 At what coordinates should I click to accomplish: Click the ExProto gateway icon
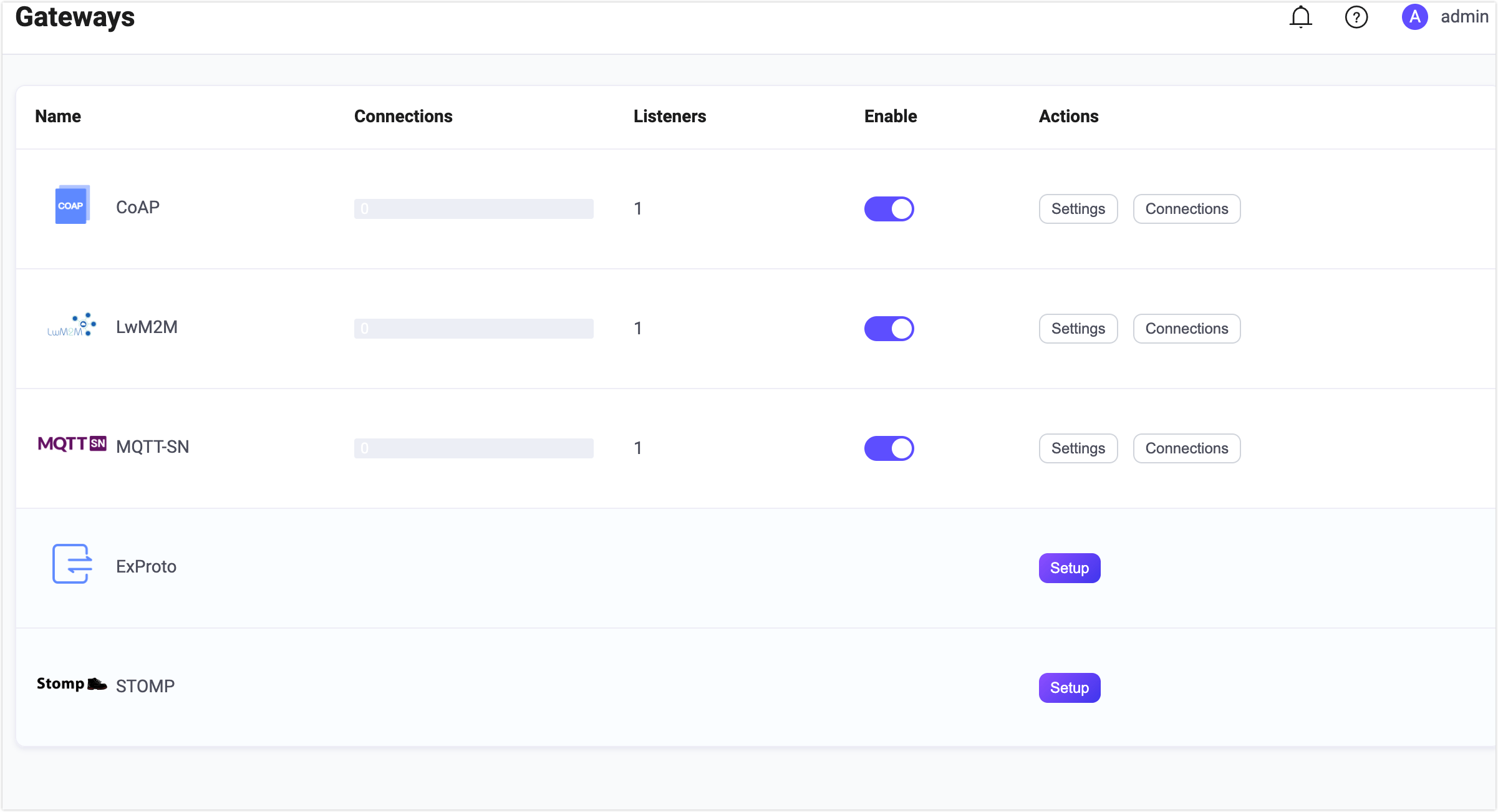(x=72, y=564)
